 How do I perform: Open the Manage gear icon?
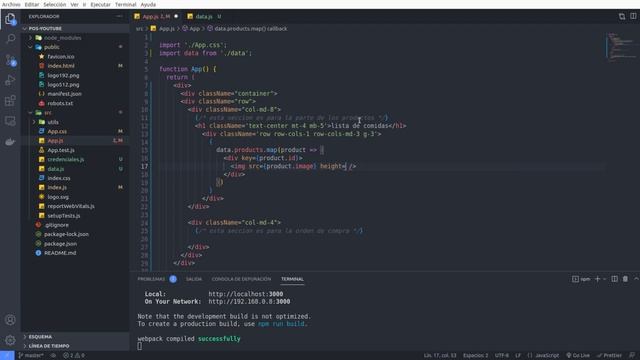[10, 340]
